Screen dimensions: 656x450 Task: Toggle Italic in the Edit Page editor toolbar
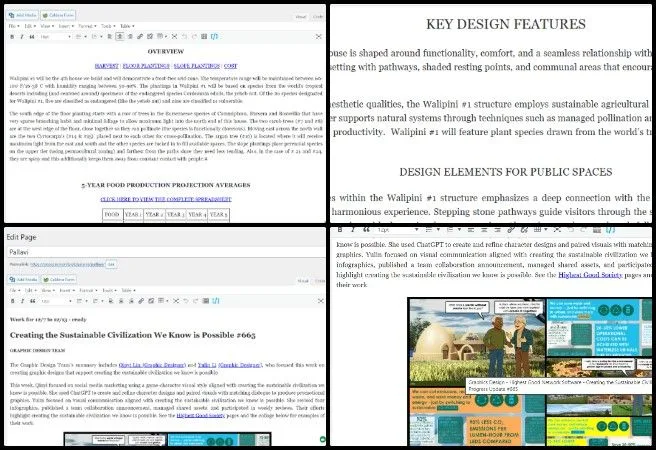tap(24, 300)
